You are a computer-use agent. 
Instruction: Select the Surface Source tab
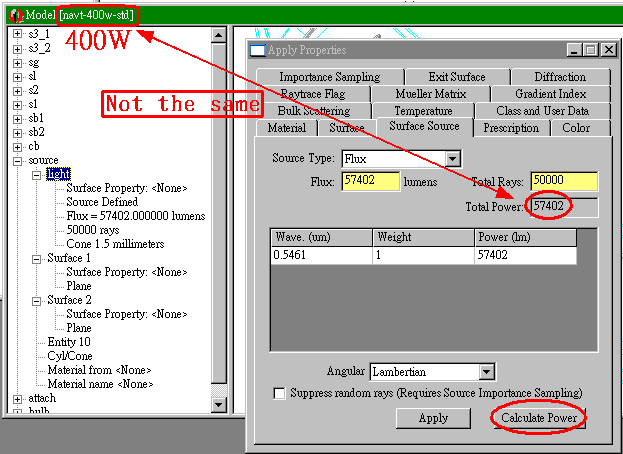click(424, 126)
